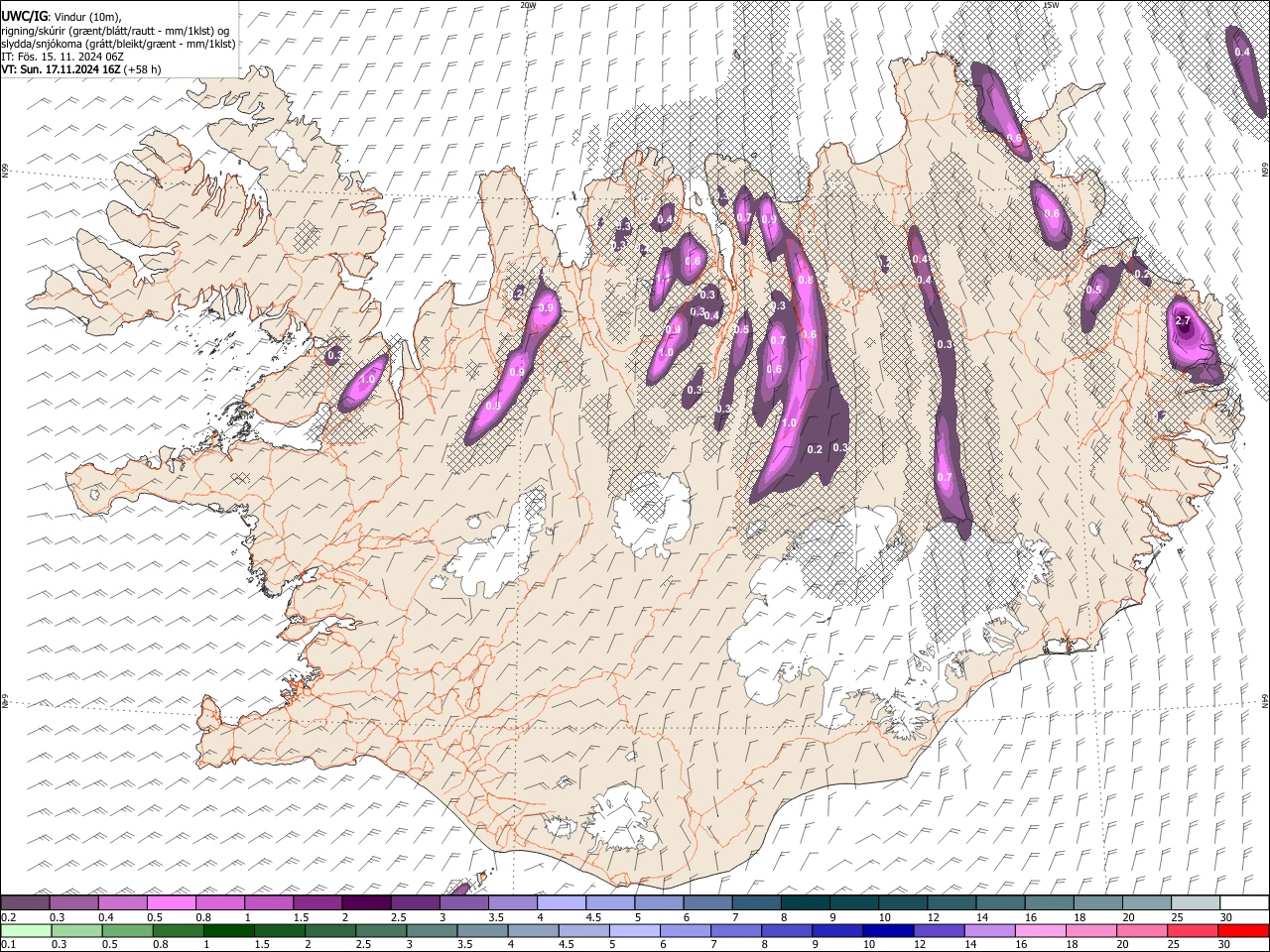Screen dimensions: 1270x952
Task: Click the legend text 'slydda/snjókoma (grátt/bleikt/grænt'
Action: click(86, 44)
